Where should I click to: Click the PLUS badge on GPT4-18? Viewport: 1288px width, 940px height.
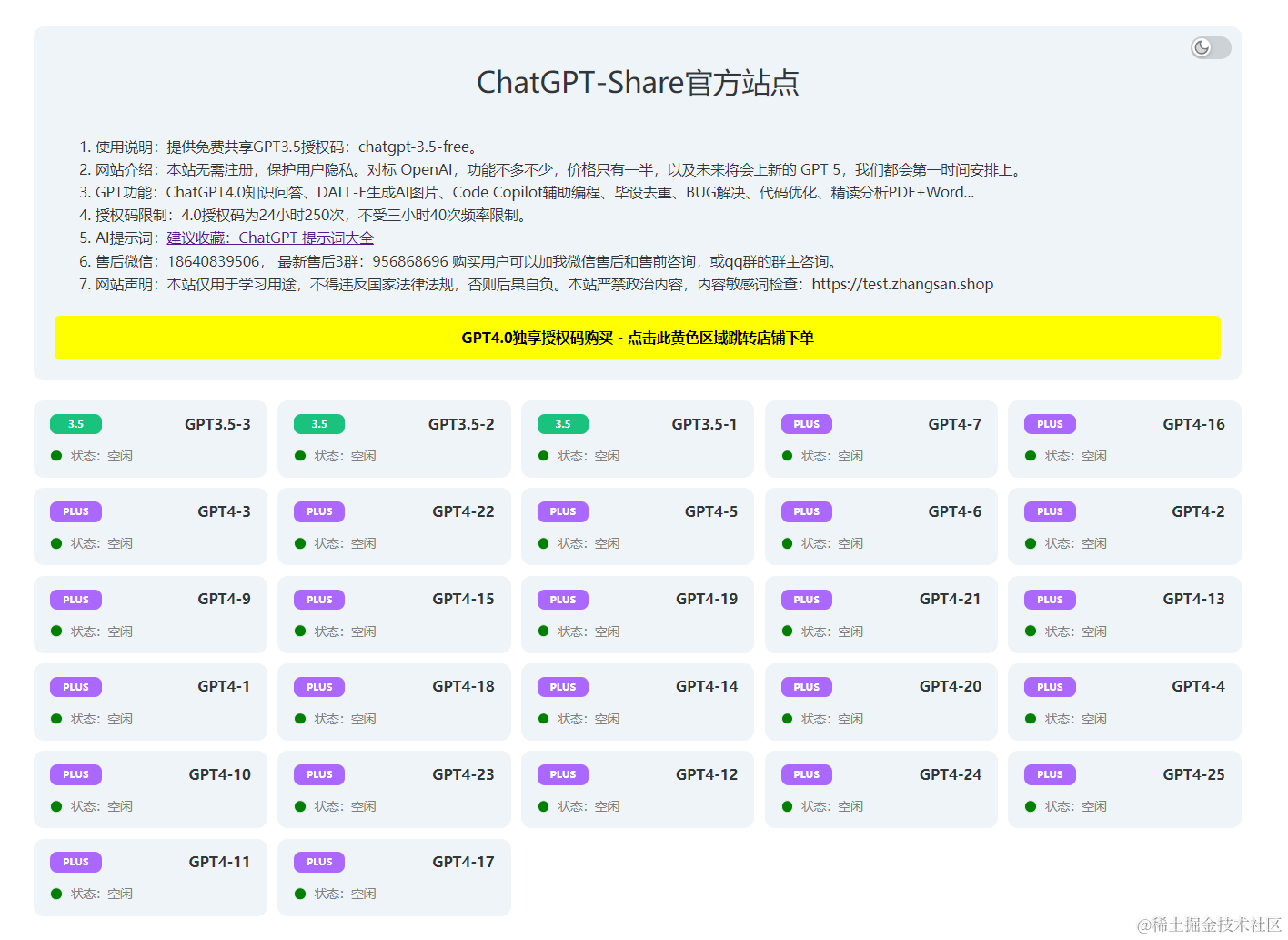[319, 687]
